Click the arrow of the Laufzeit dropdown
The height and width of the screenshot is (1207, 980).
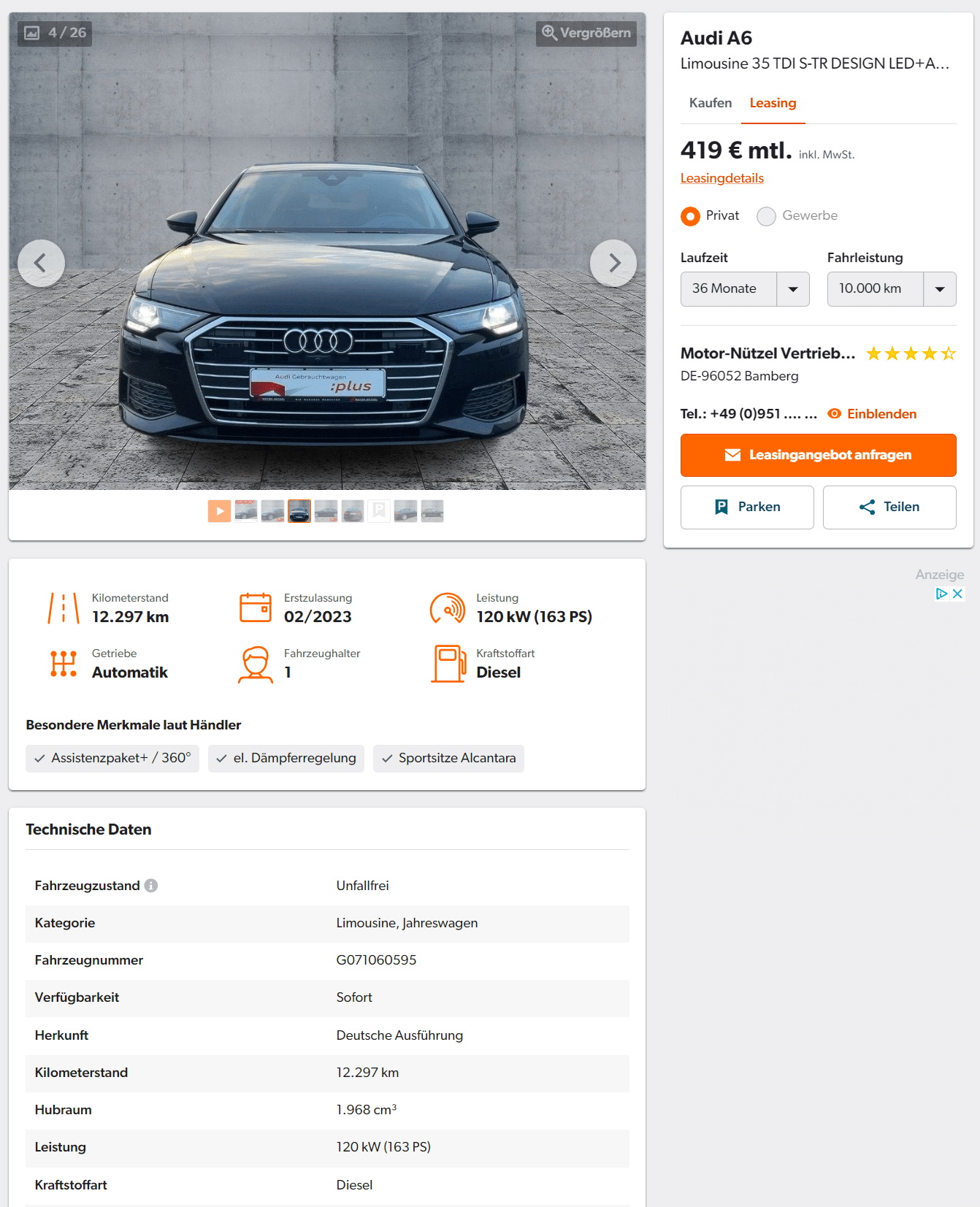pos(793,289)
